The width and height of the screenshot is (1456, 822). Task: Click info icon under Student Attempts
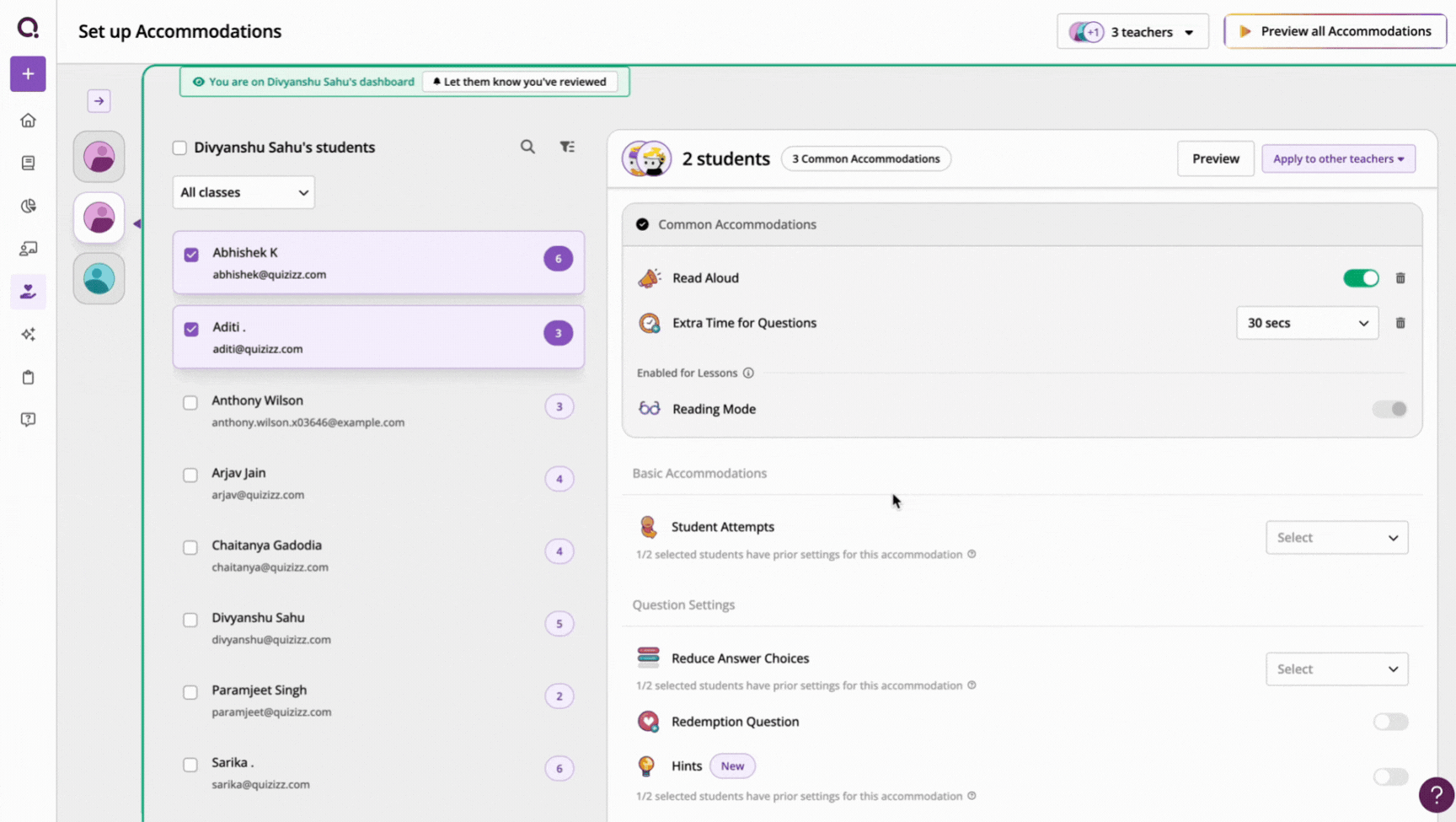point(972,554)
